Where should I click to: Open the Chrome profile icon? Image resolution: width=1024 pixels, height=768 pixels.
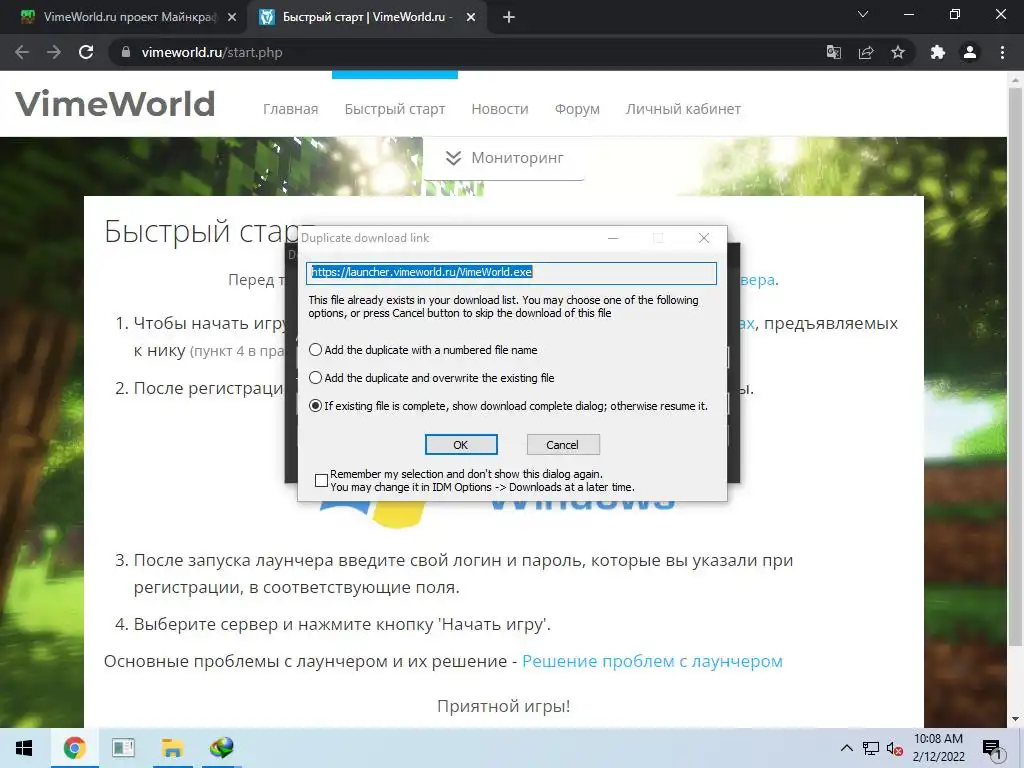970,52
